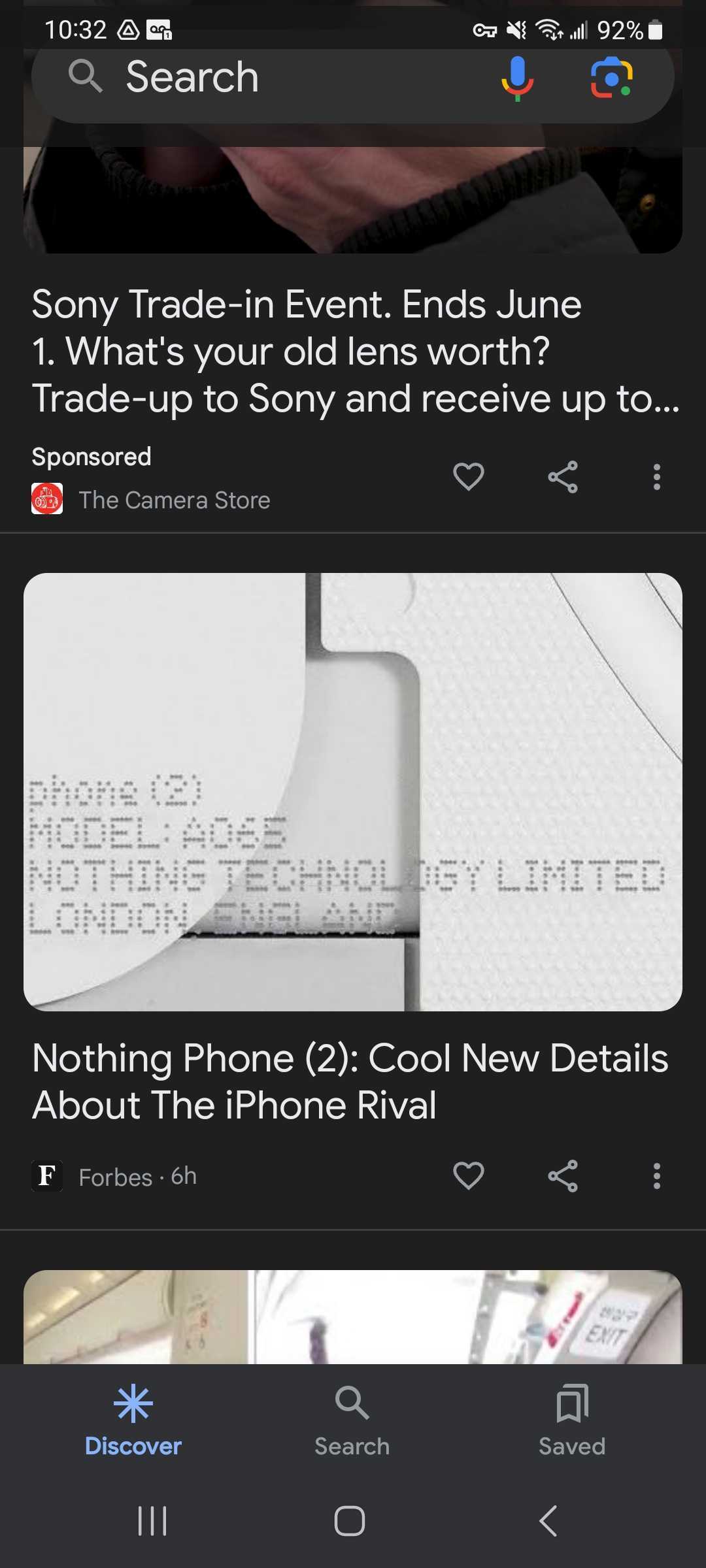Tap the magnifier in the search bar
The image size is (706, 1568).
pyautogui.click(x=86, y=76)
